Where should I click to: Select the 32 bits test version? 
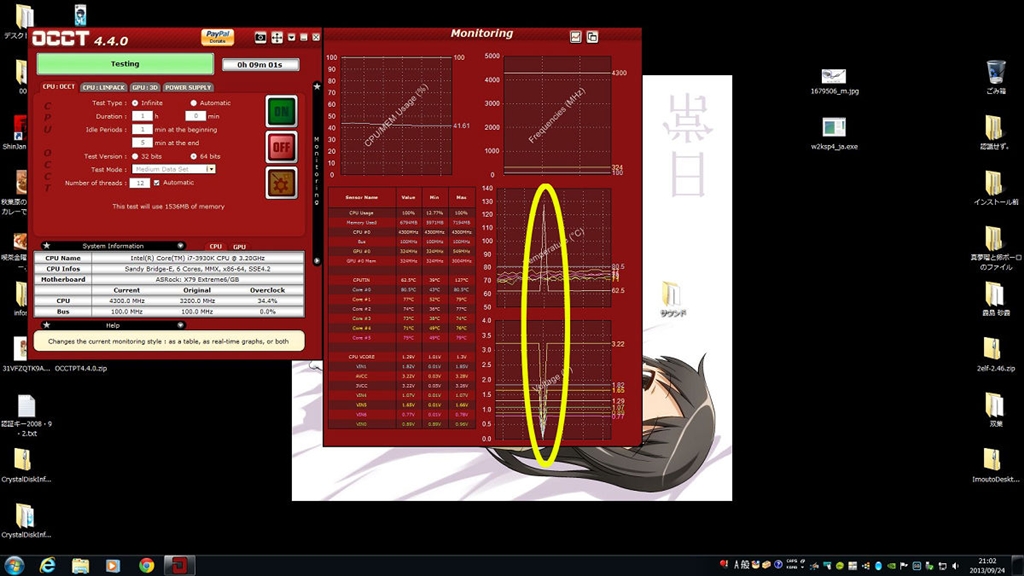(x=135, y=157)
